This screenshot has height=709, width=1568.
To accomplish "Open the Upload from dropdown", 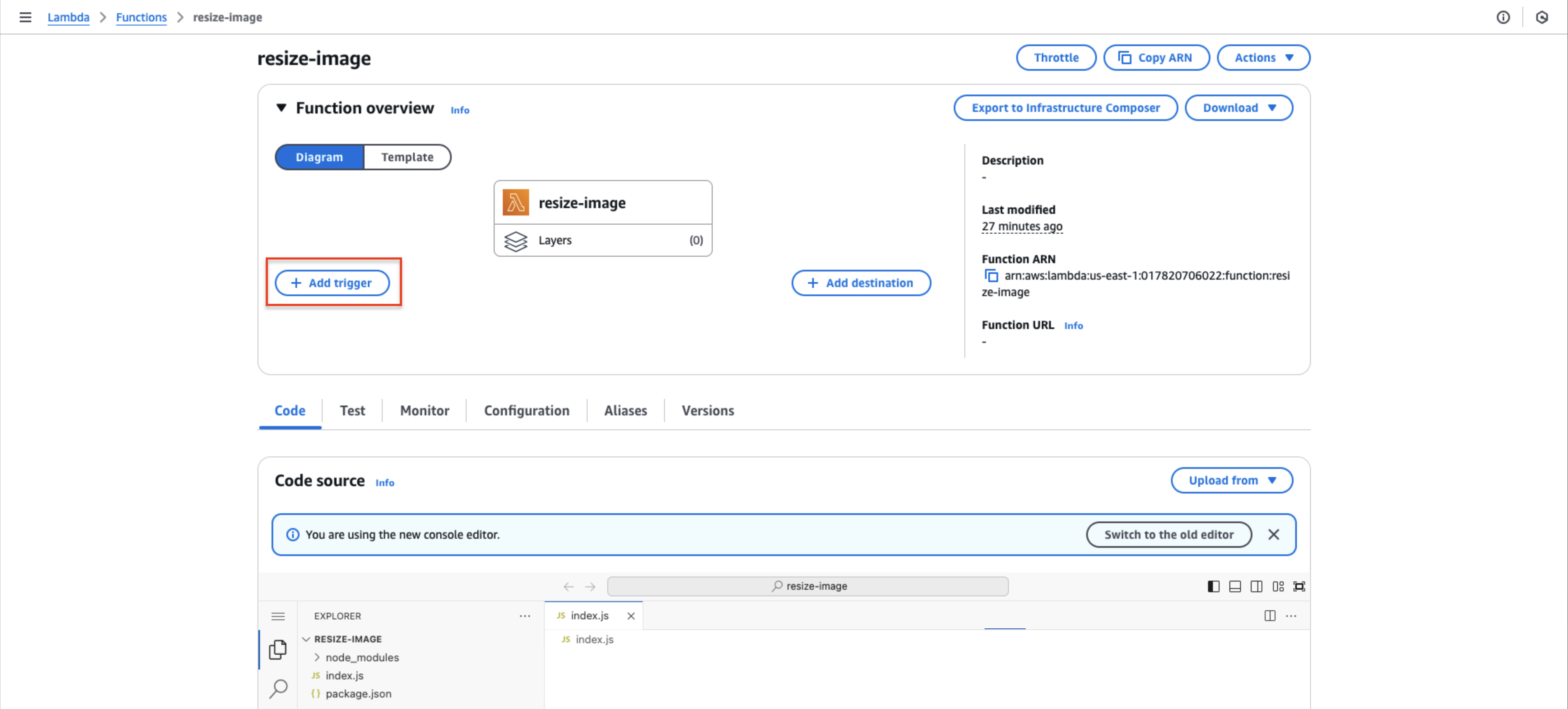I will click(x=1232, y=480).
